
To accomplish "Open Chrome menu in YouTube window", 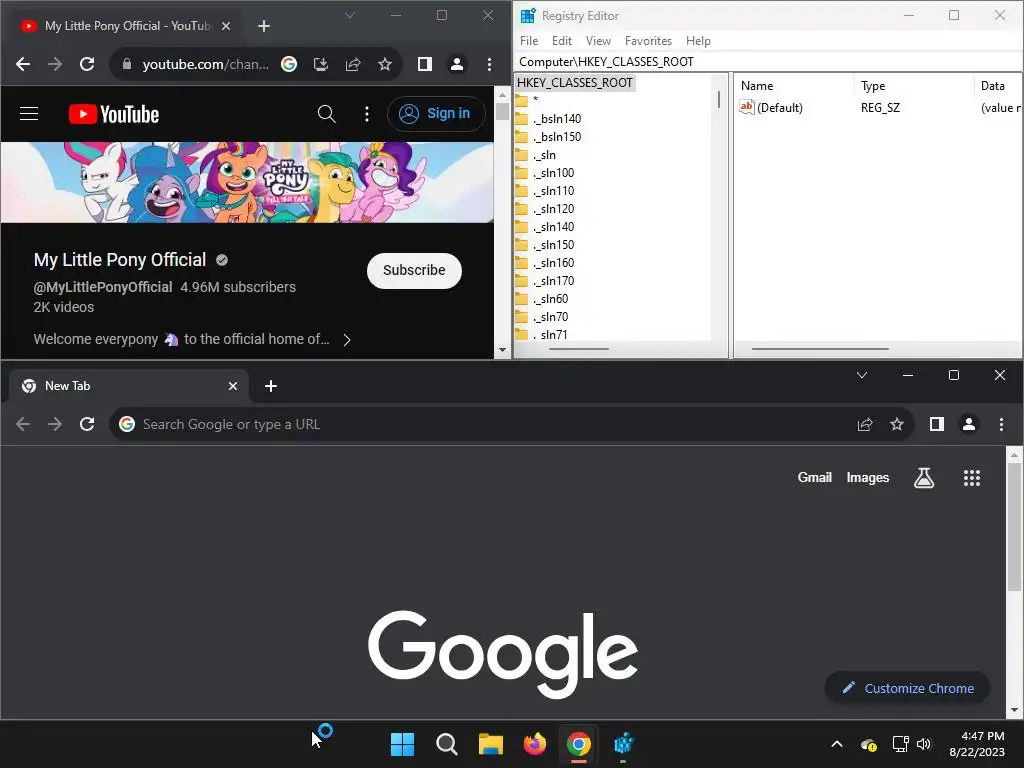I will click(489, 64).
